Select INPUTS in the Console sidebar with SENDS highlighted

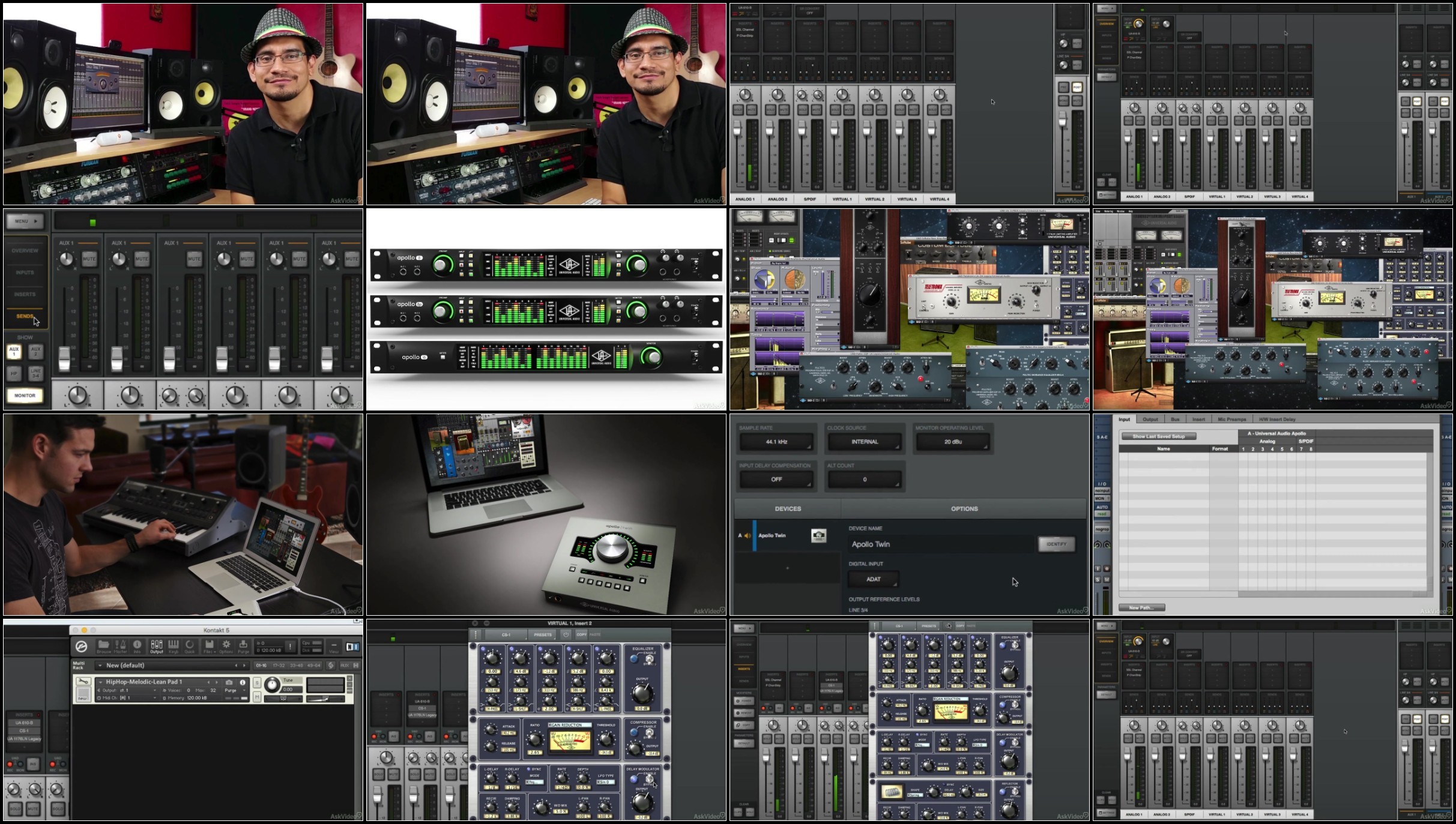tap(25, 272)
